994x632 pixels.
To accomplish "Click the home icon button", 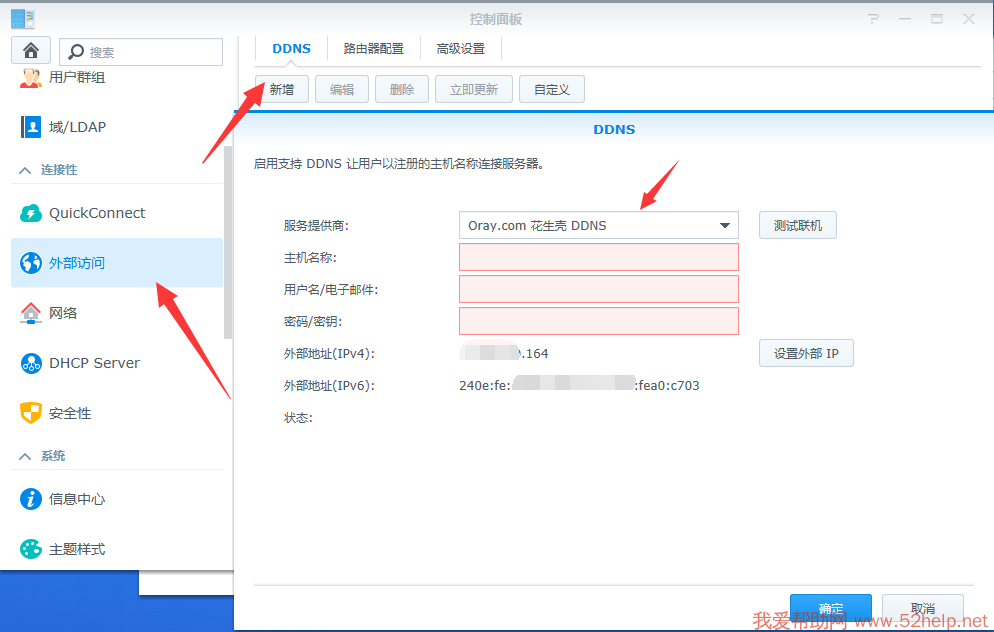I will pos(31,51).
